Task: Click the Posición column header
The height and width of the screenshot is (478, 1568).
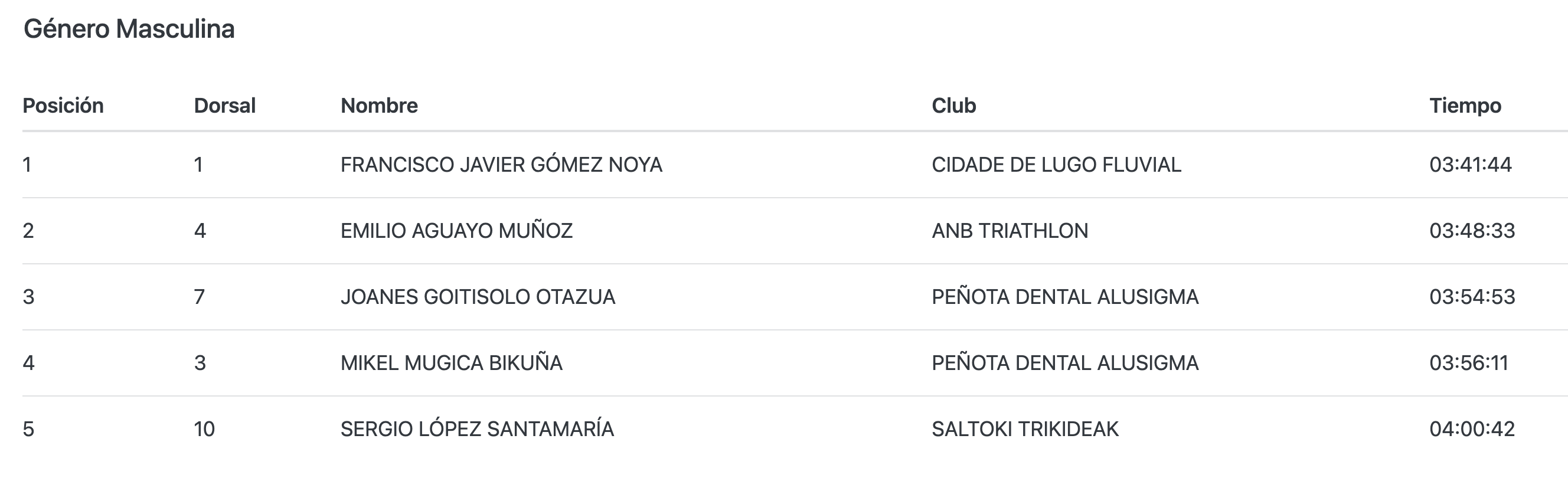Action: [x=63, y=106]
